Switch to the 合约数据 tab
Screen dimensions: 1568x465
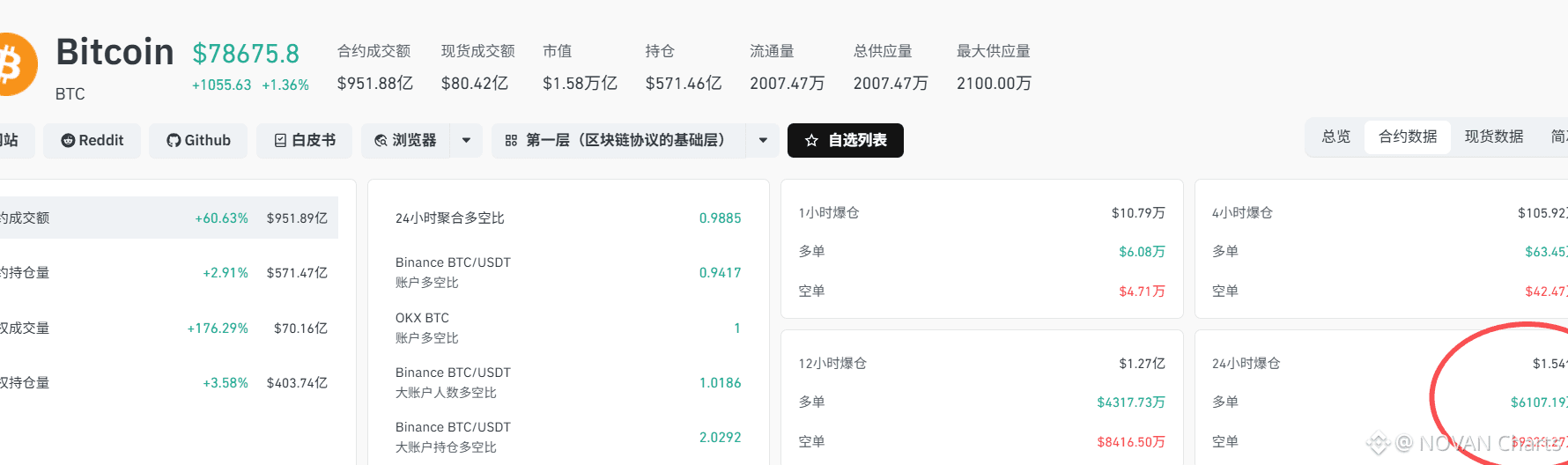[1408, 137]
